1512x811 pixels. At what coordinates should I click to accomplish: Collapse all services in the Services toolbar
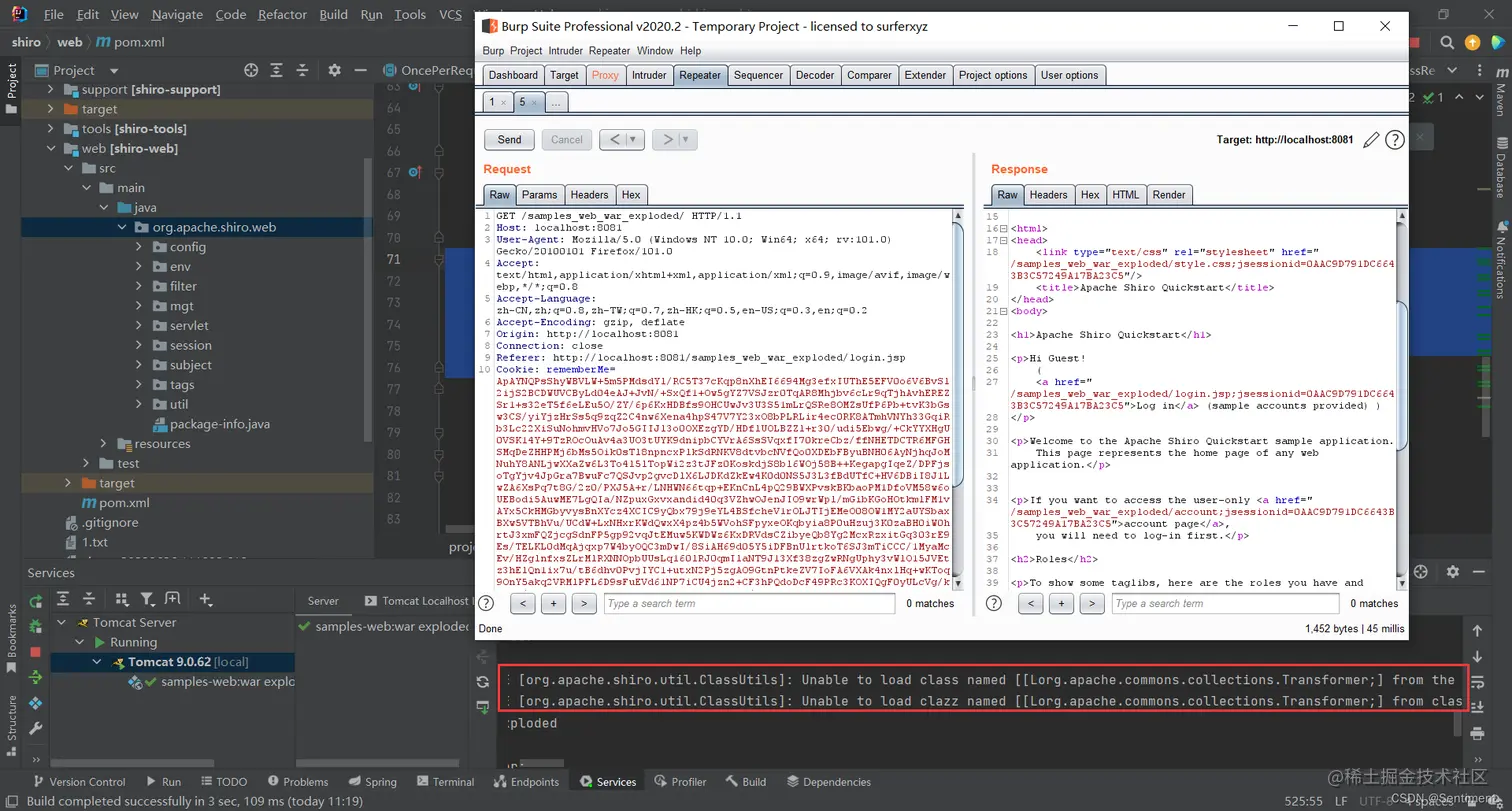(91, 599)
